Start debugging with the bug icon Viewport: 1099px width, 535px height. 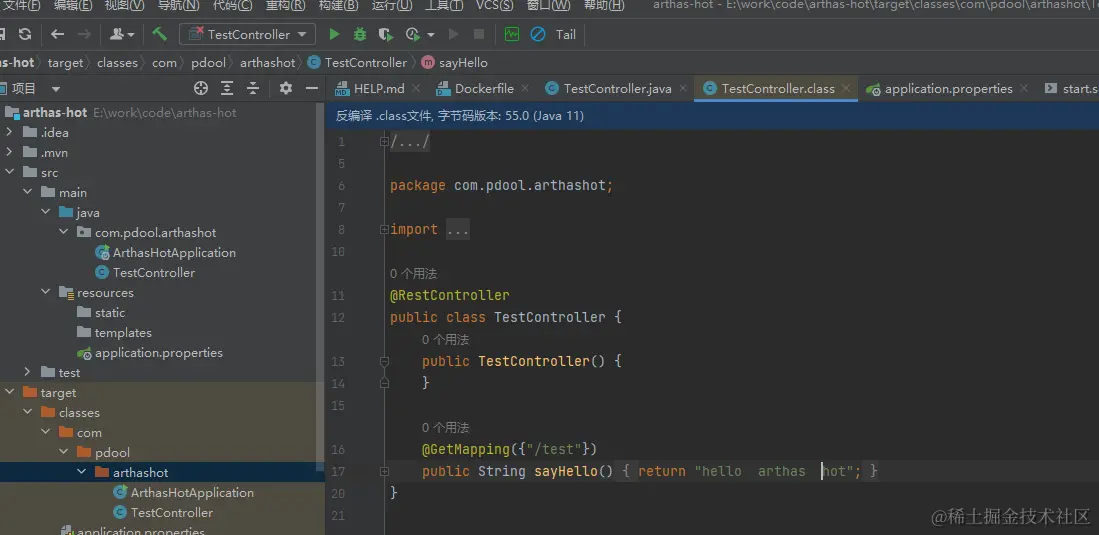point(360,34)
